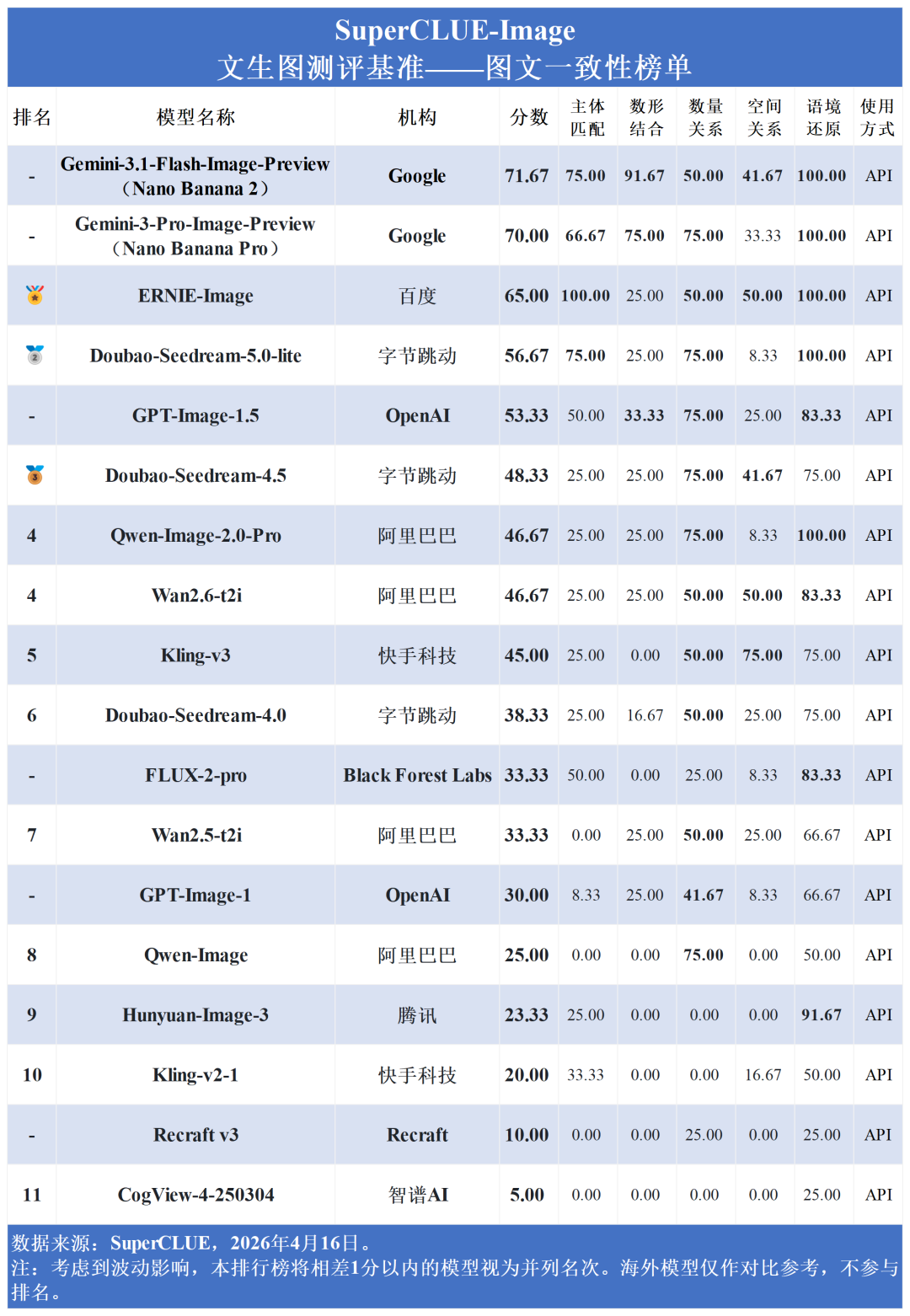Click the 空间关系 column header
This screenshot has width=910, height=1316.
(764, 117)
